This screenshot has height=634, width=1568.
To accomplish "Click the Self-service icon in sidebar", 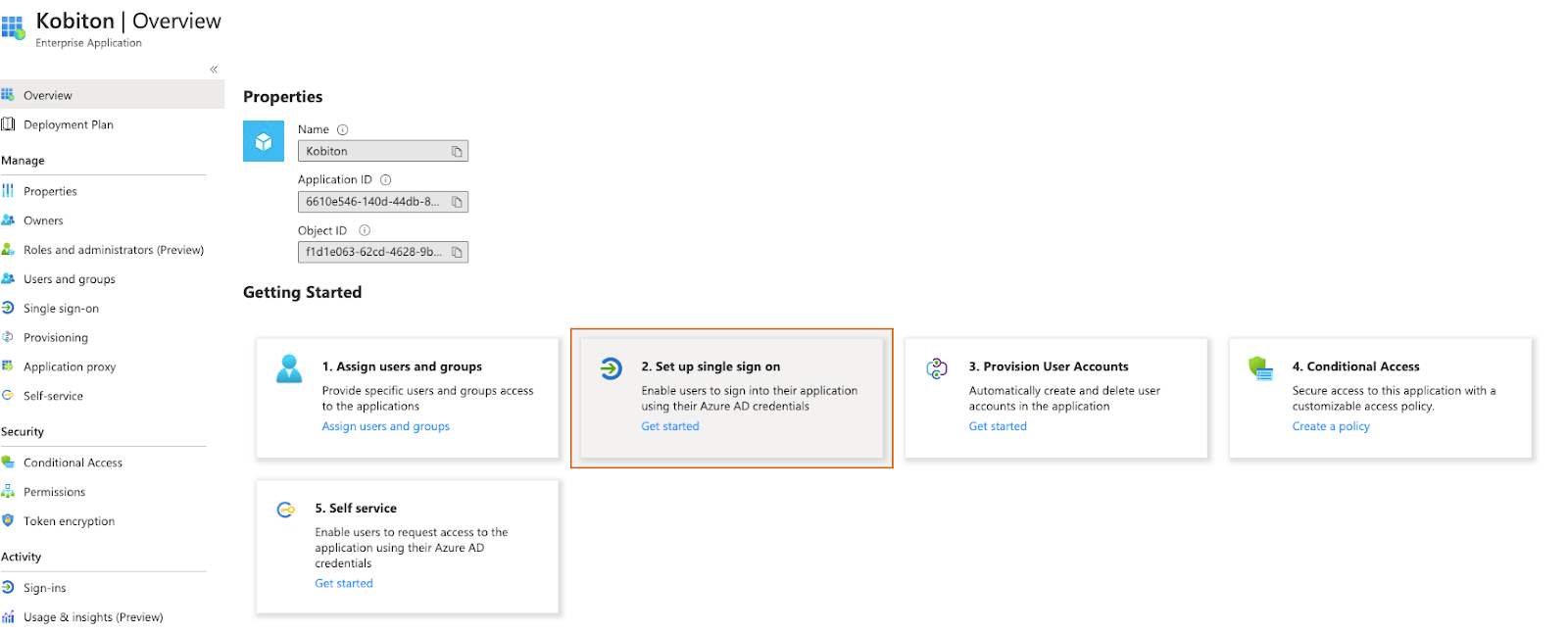I will [x=8, y=396].
